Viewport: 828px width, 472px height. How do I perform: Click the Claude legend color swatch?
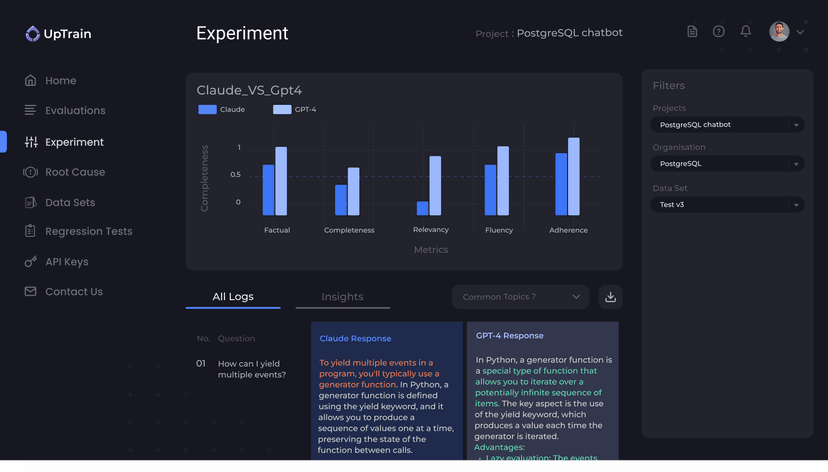(207, 110)
